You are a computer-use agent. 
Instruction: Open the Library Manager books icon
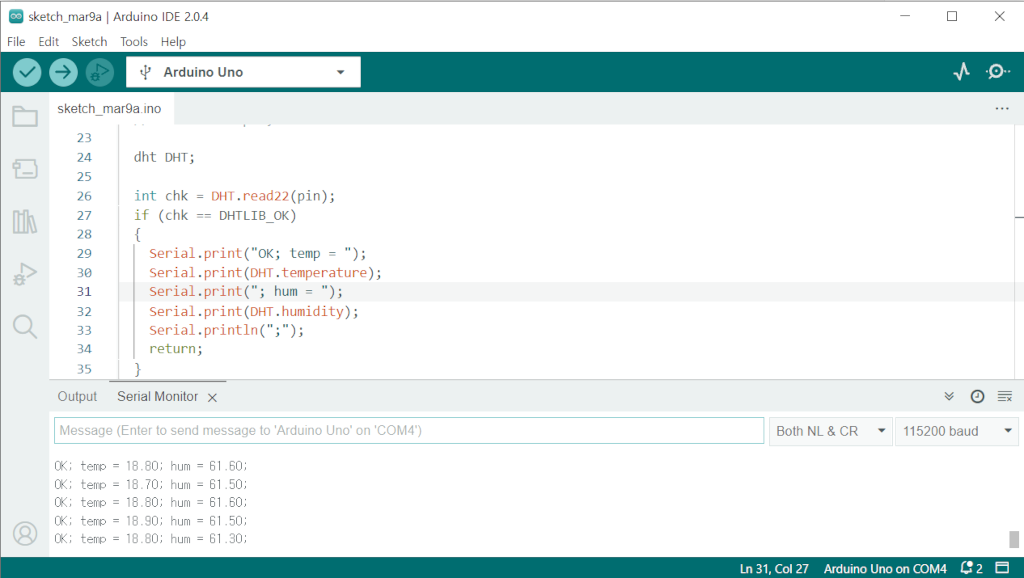25,221
